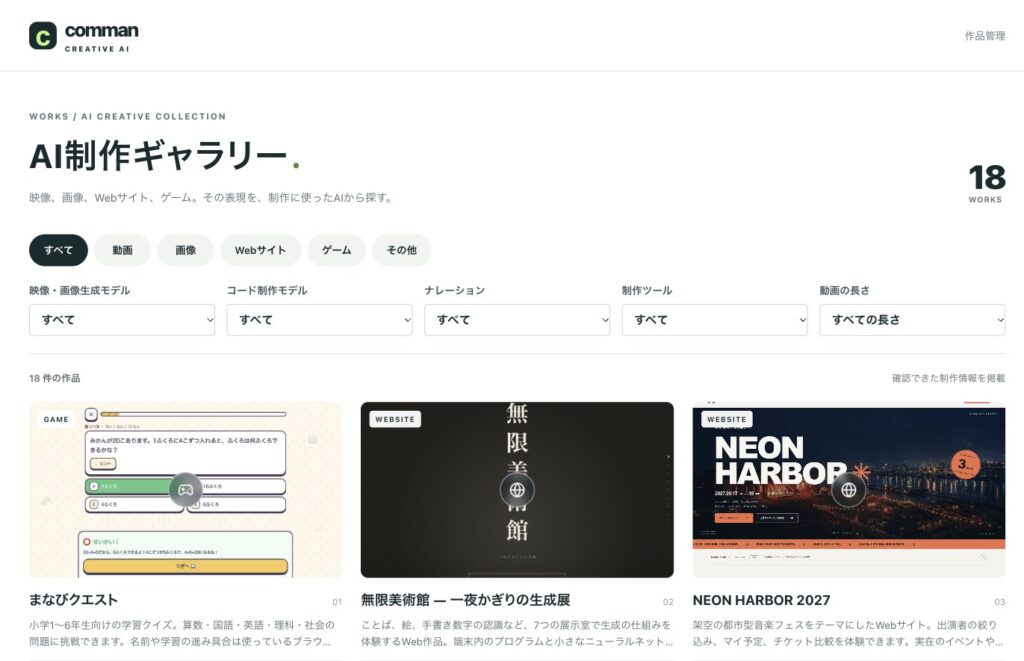Viewport: 1024px width, 661px height.
Task: Filter works by Webサイト
Action: (261, 250)
